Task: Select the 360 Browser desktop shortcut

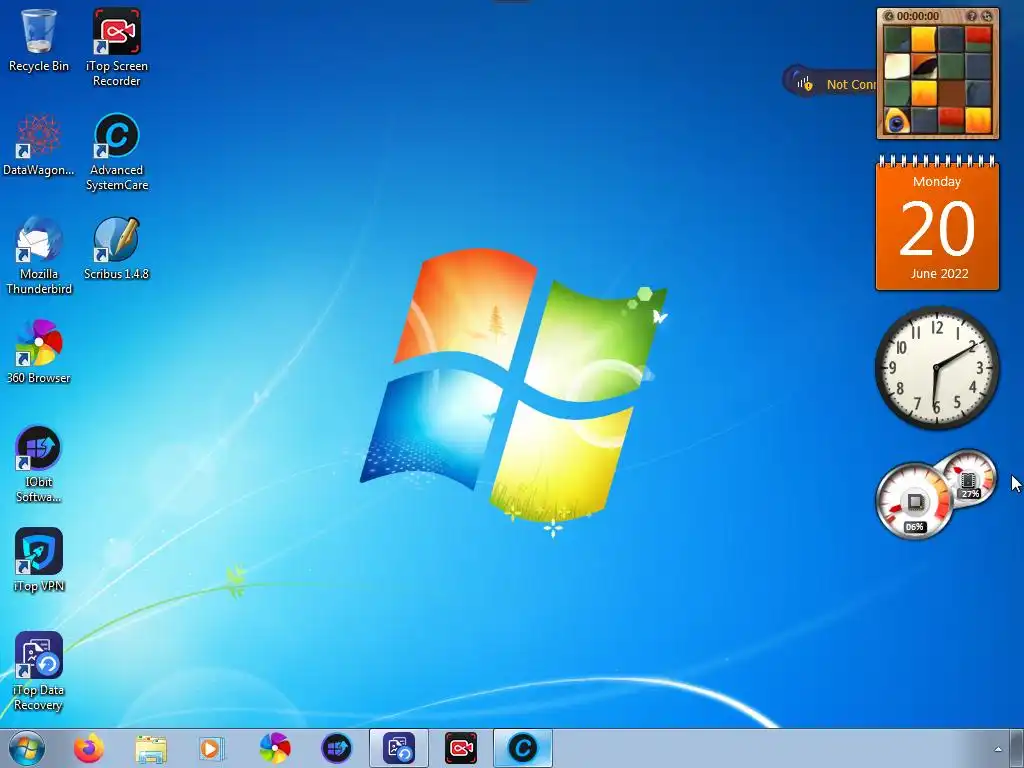Action: coord(39,351)
